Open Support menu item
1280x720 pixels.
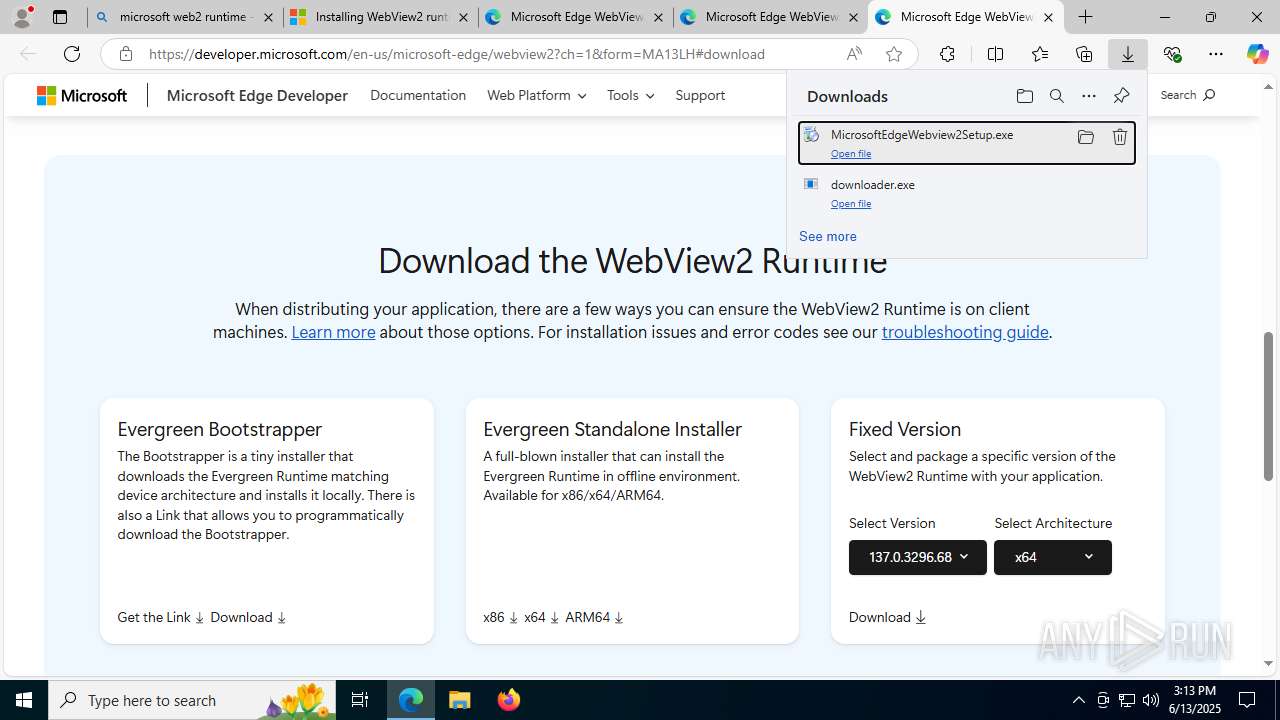pos(700,95)
